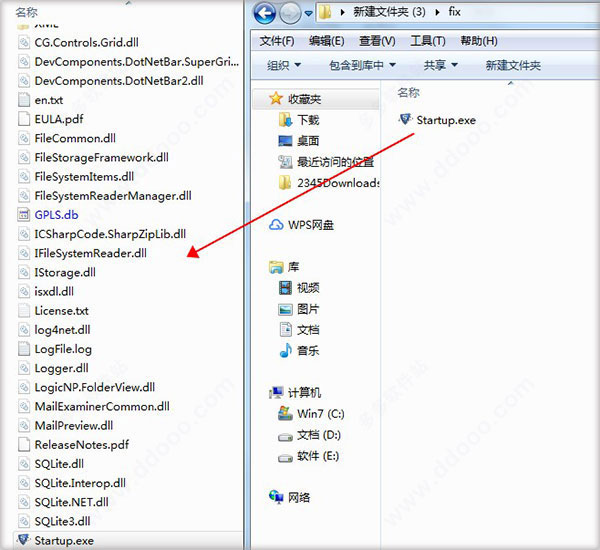
Task: Select the SQLite3.dll file
Action: click(x=54, y=521)
